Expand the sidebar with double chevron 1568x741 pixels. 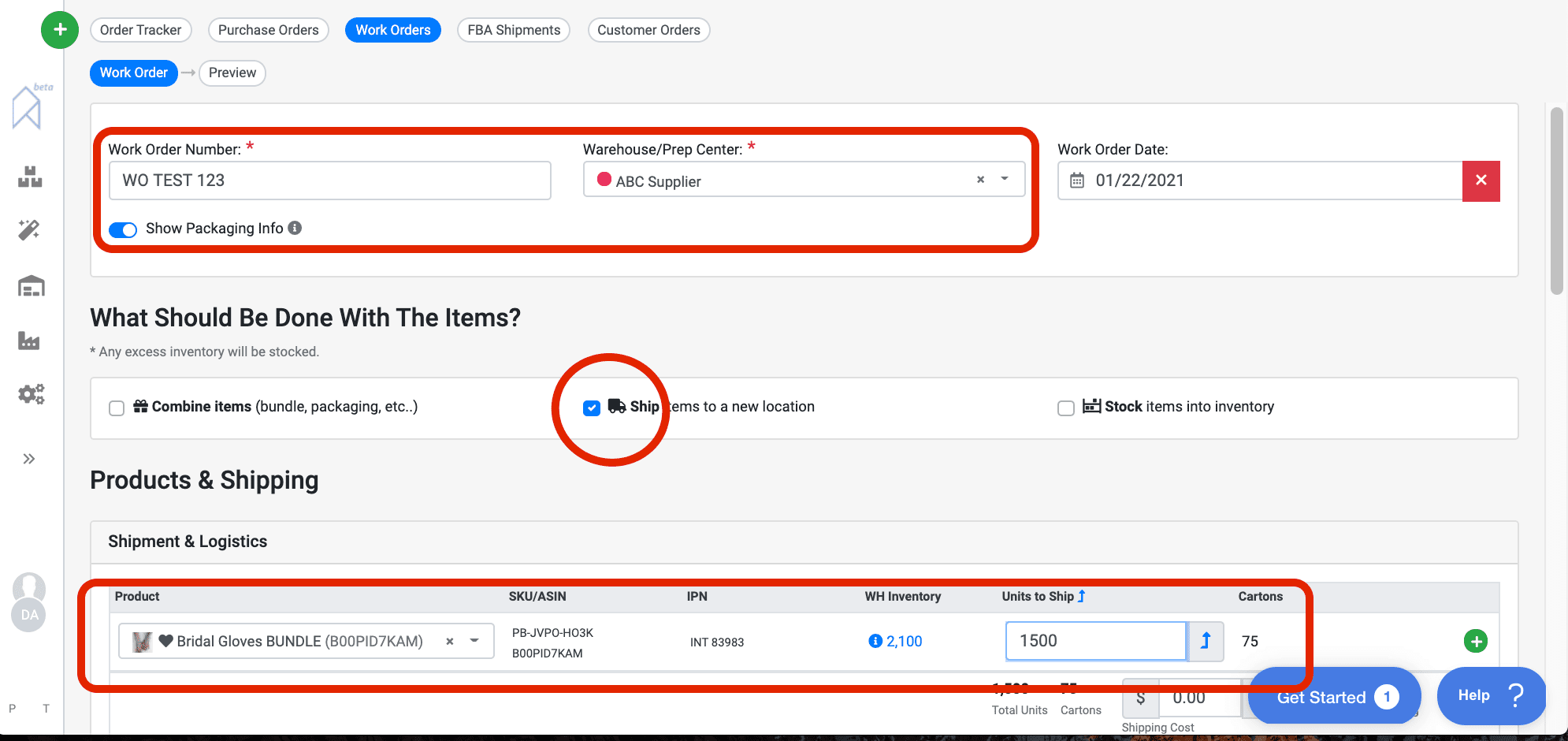tap(29, 459)
